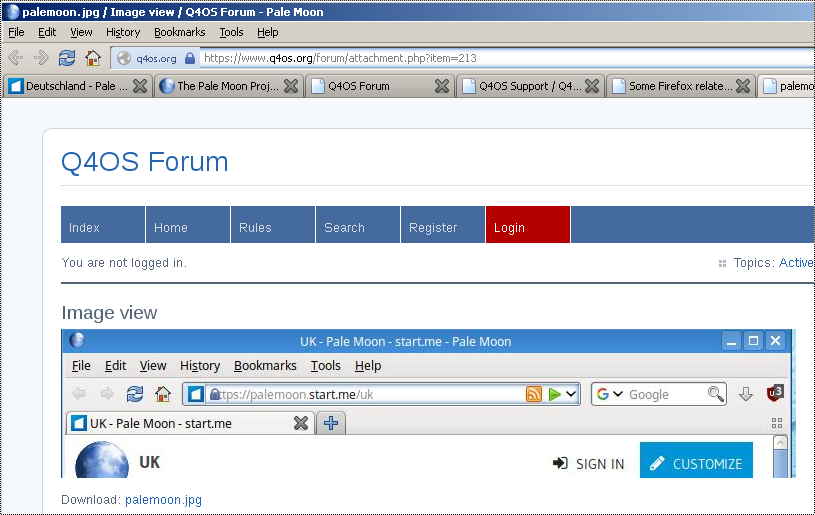Click the q4os.org site identity globe icon
The height and width of the screenshot is (515, 815).
(x=124, y=58)
